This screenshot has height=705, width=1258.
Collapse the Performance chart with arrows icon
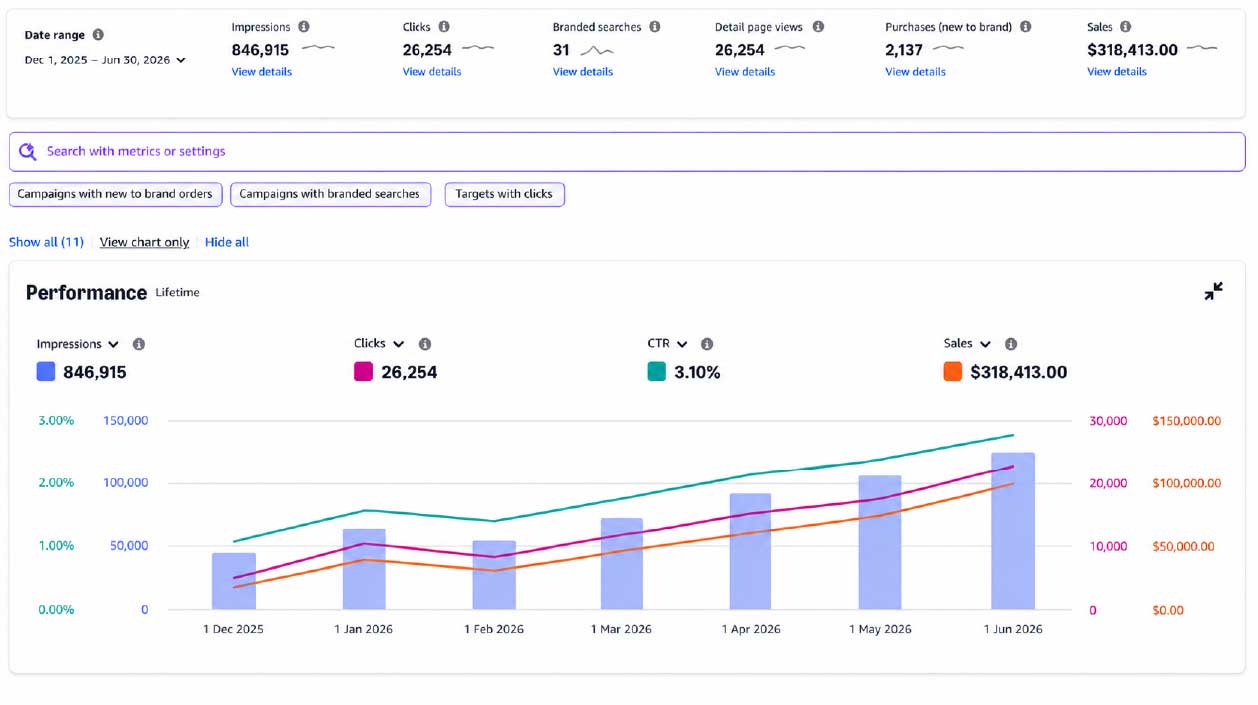[1213, 292]
